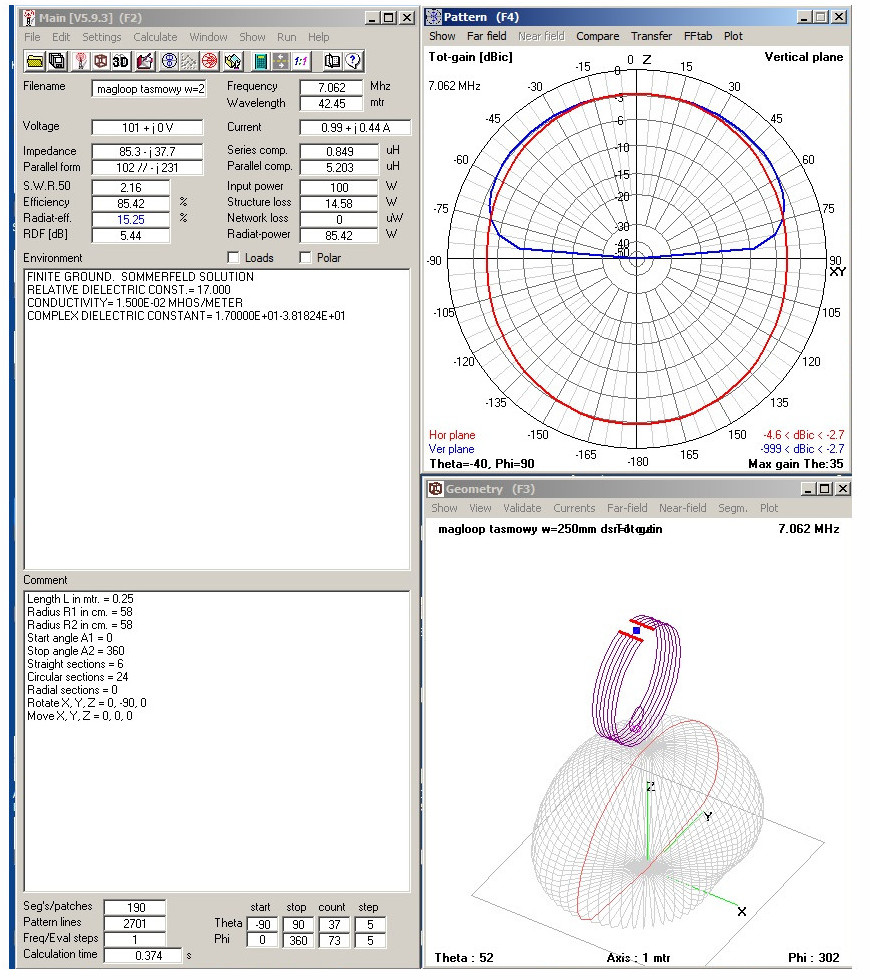Click the Frequency value field

pyautogui.click(x=330, y=87)
